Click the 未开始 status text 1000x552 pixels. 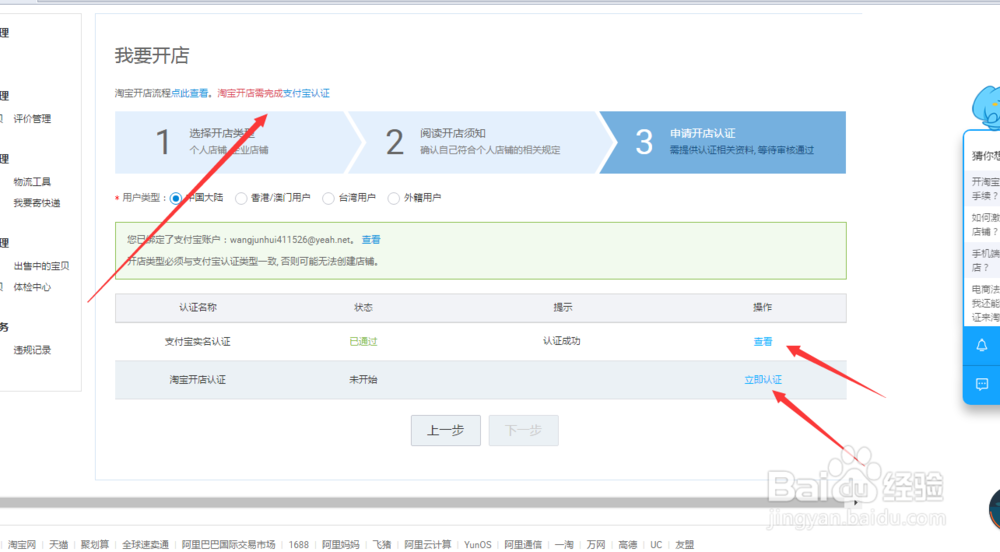tap(364, 379)
